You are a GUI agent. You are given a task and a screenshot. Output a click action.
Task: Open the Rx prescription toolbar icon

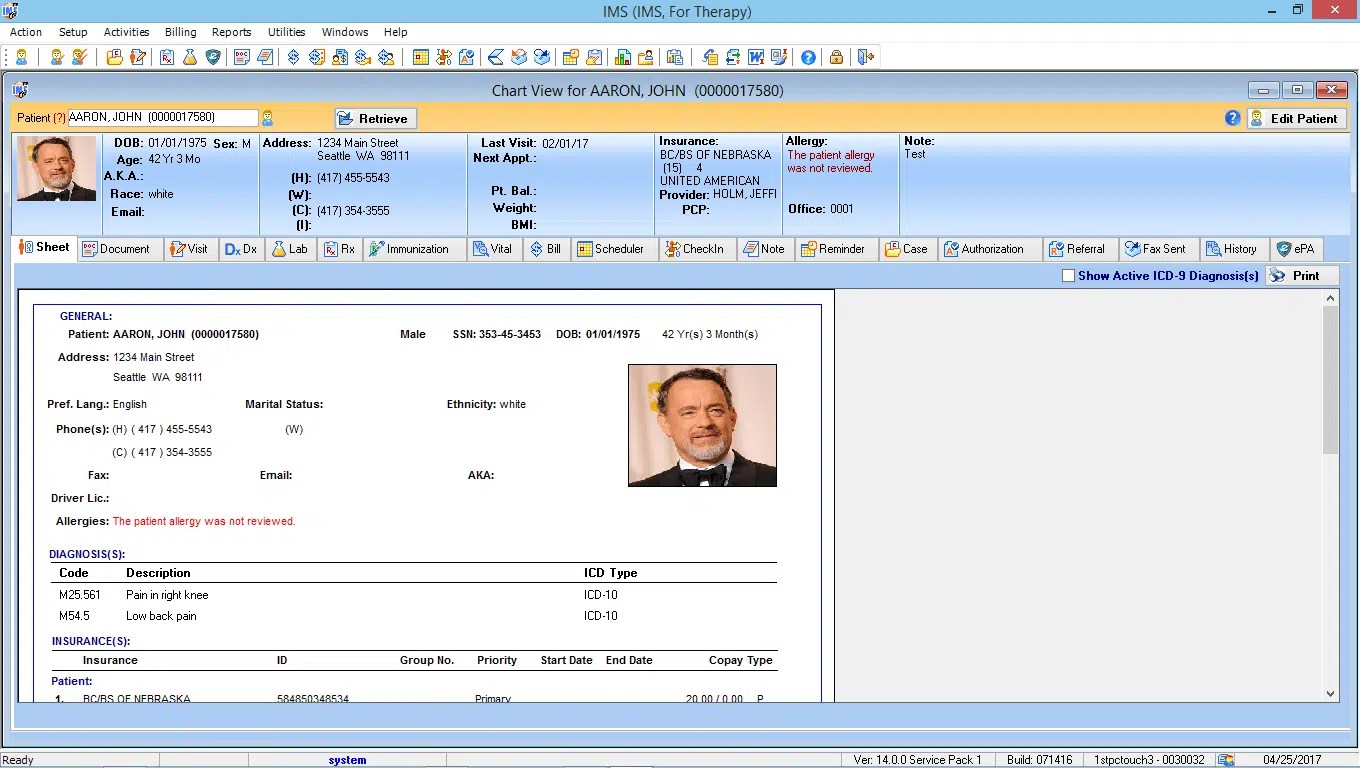(x=167, y=57)
